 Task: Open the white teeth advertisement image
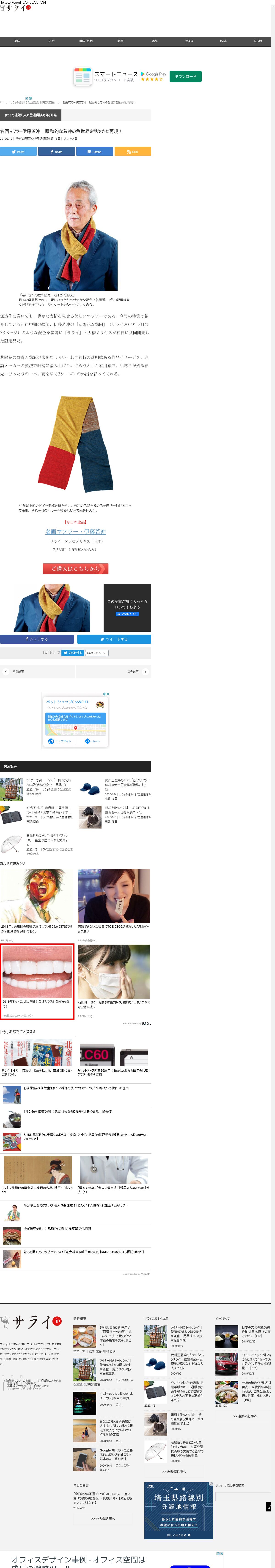tap(37, 972)
